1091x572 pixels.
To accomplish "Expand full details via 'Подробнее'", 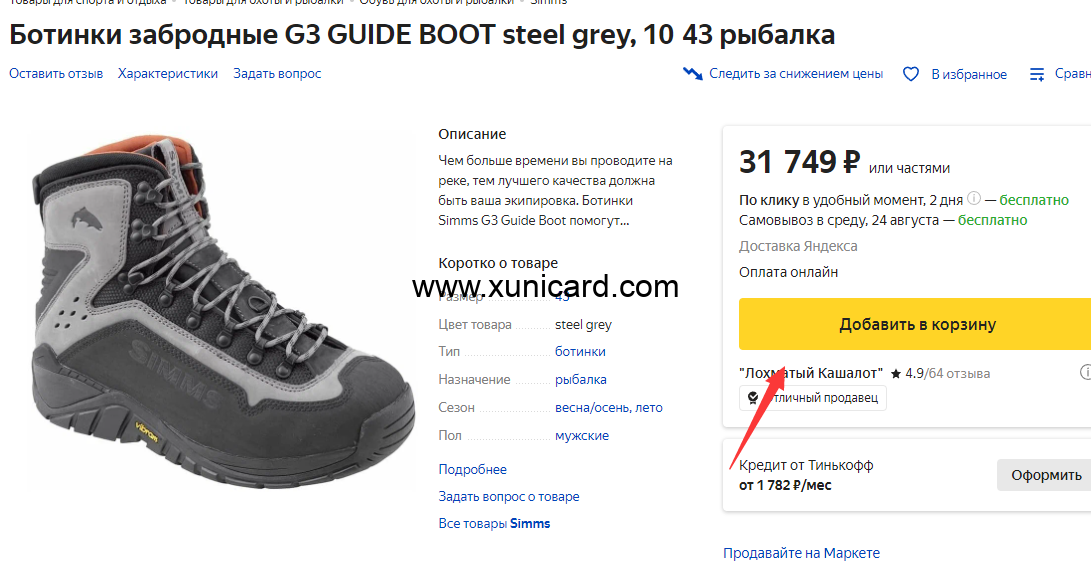I will [472, 469].
